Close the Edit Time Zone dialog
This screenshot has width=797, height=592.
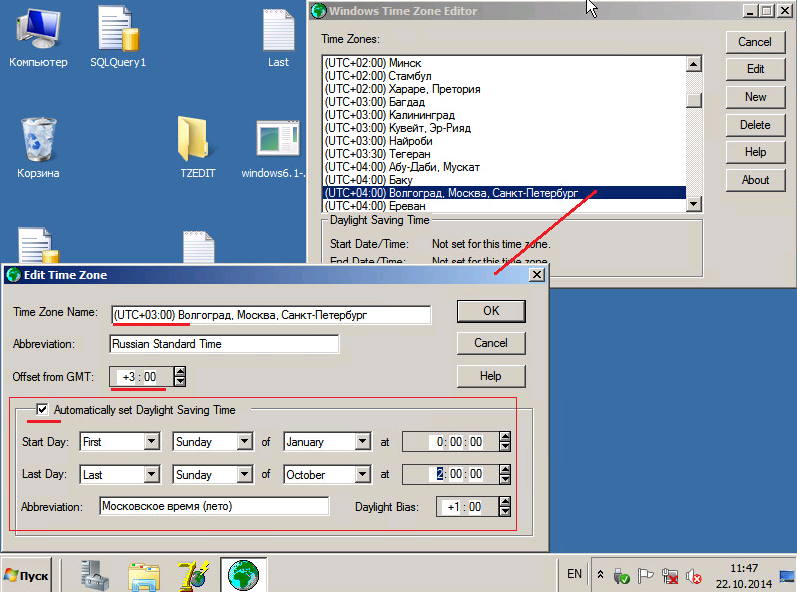tap(537, 275)
